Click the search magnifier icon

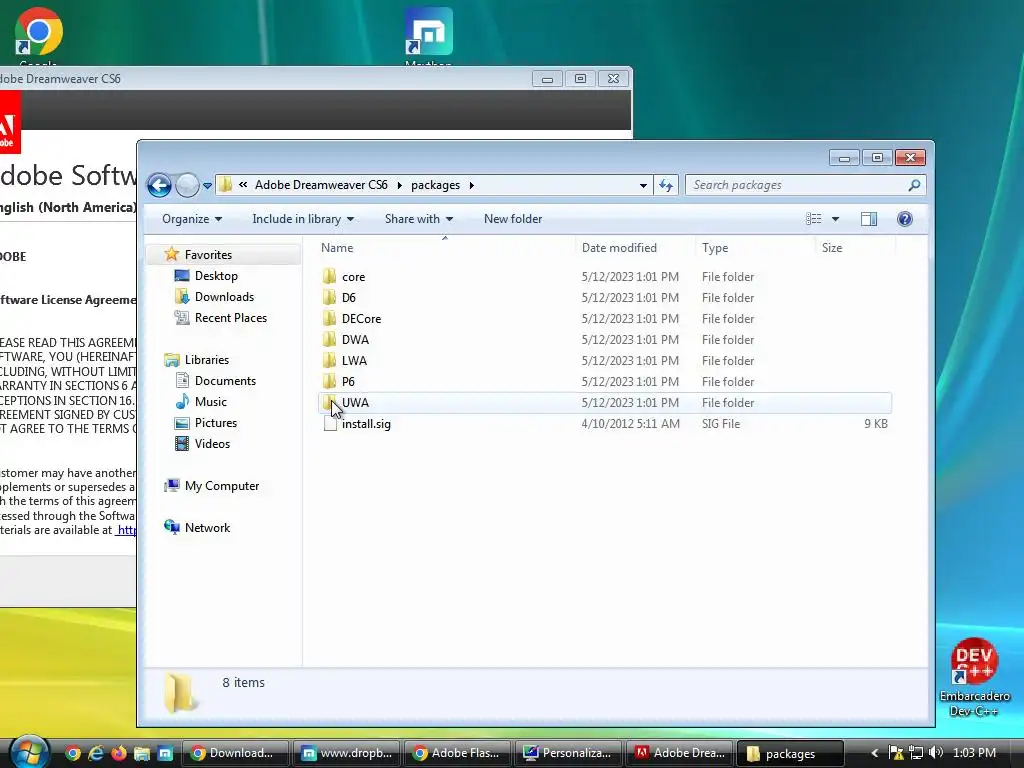[x=914, y=185]
